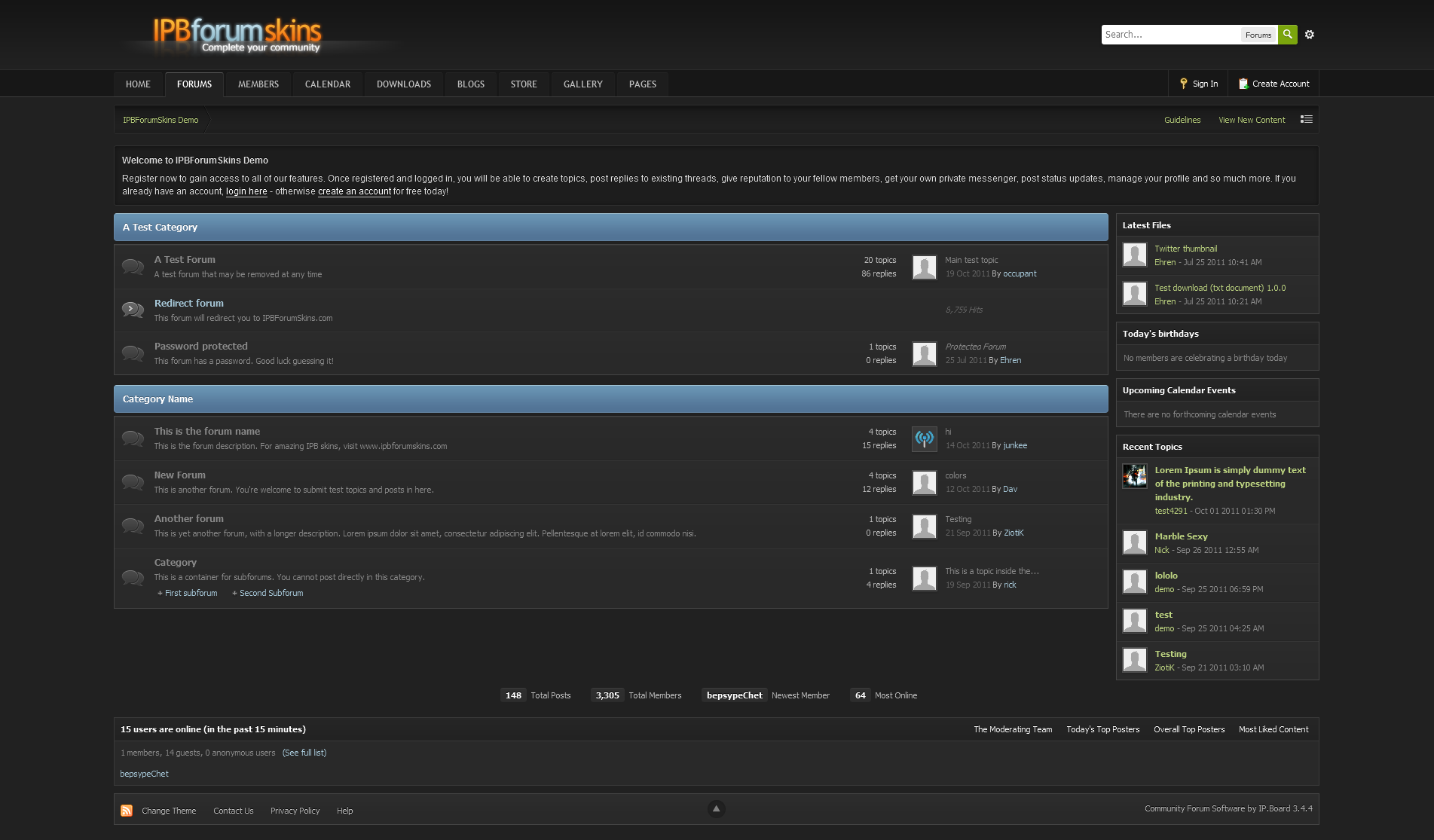Open The Moderating Team link
Screen dimensions: 1434x840
1013,729
